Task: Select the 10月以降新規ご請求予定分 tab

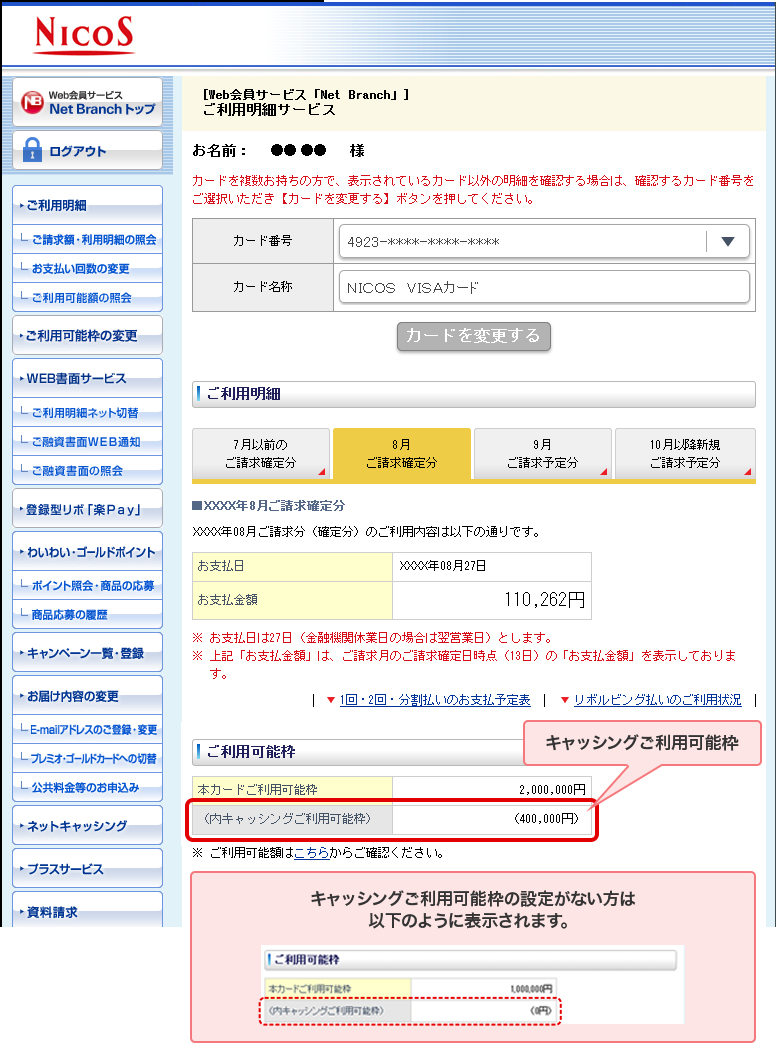Action: (684, 454)
